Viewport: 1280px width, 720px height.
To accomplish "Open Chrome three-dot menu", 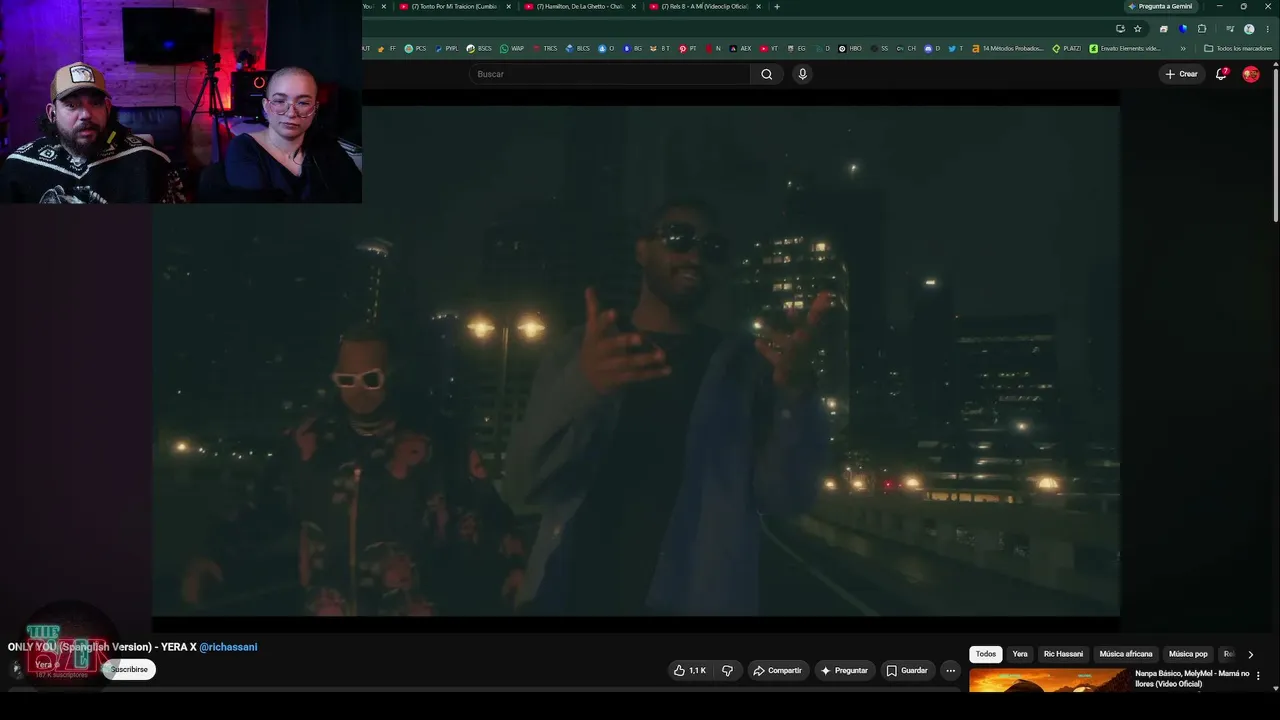I will click(1266, 29).
